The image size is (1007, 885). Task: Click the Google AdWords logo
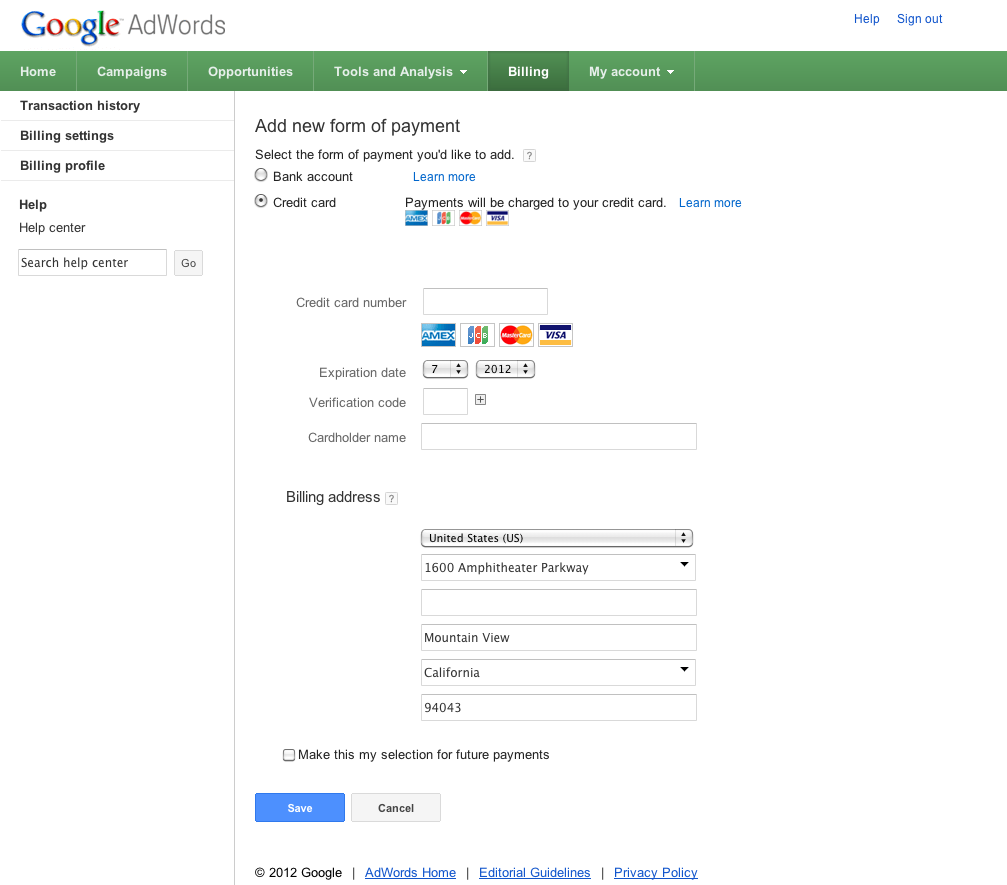click(123, 25)
